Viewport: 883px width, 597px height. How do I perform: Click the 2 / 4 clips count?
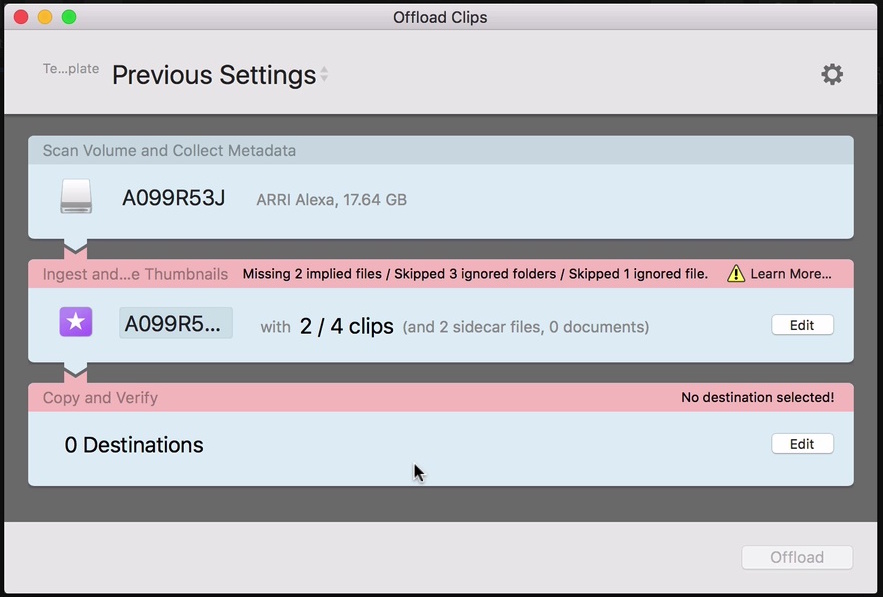click(x=346, y=326)
